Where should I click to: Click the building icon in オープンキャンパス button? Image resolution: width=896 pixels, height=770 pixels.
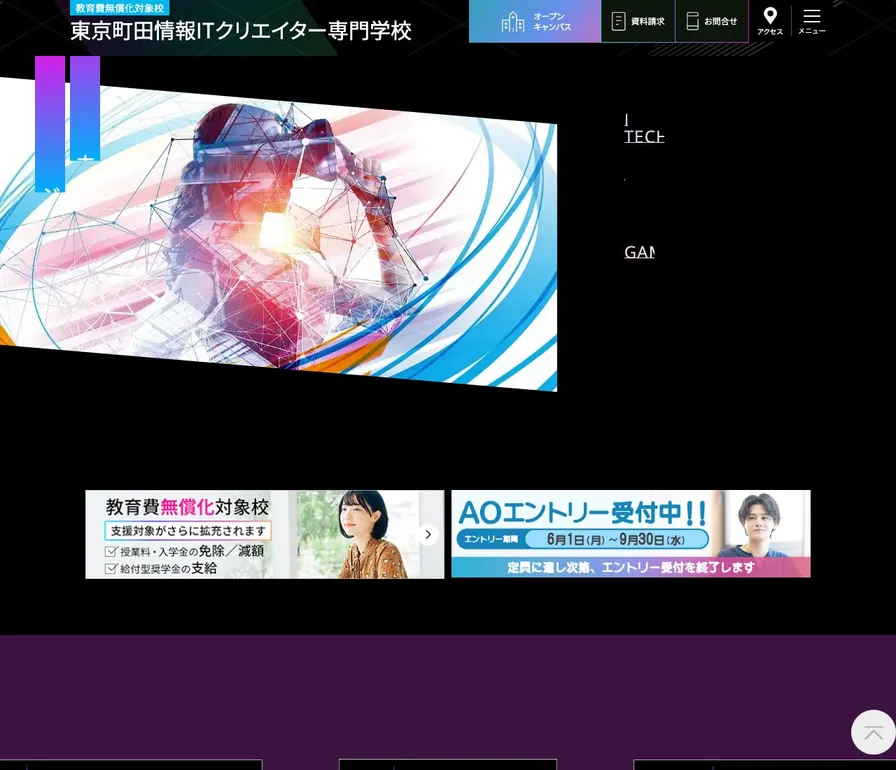point(513,22)
